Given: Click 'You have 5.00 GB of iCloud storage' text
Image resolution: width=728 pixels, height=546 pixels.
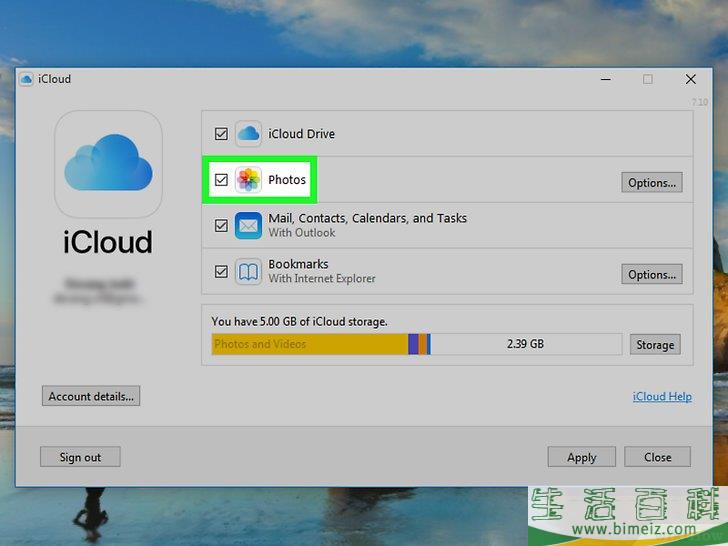Looking at the screenshot, I should click(299, 321).
